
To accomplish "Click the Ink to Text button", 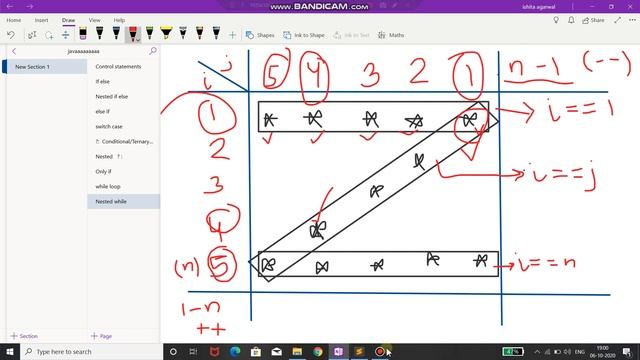I will coord(351,35).
